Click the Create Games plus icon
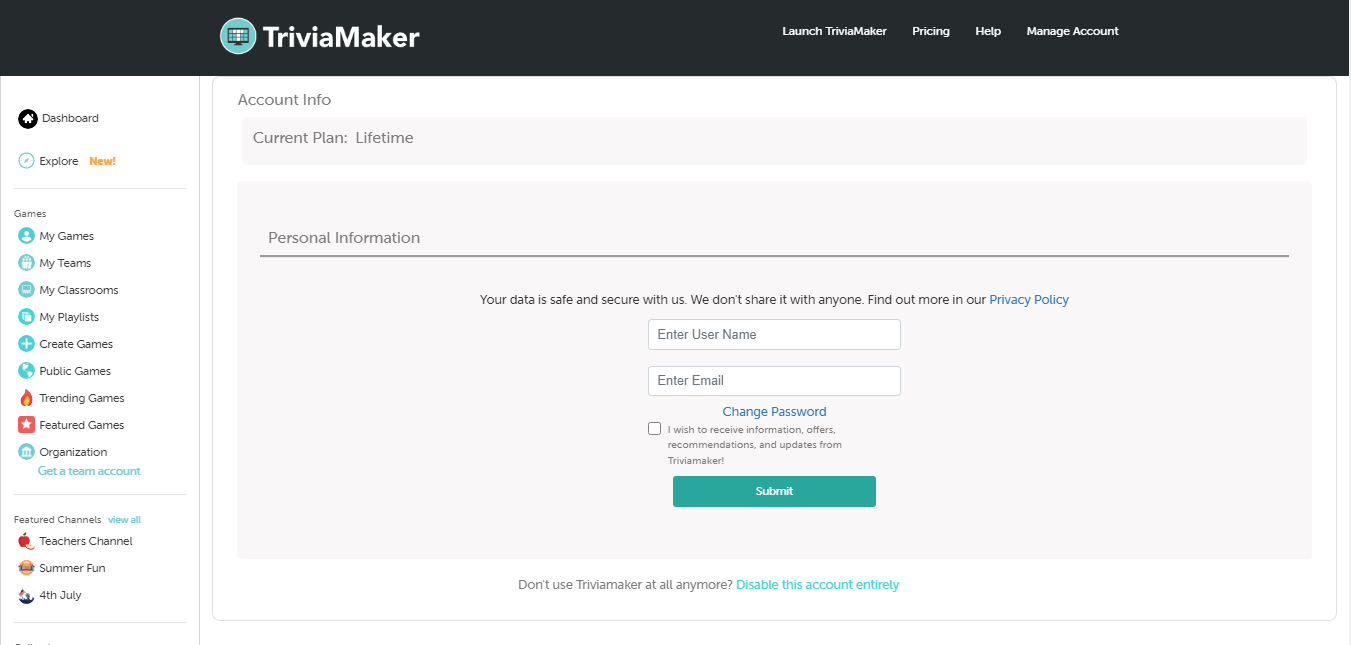The height and width of the screenshot is (645, 1351). pos(27,344)
